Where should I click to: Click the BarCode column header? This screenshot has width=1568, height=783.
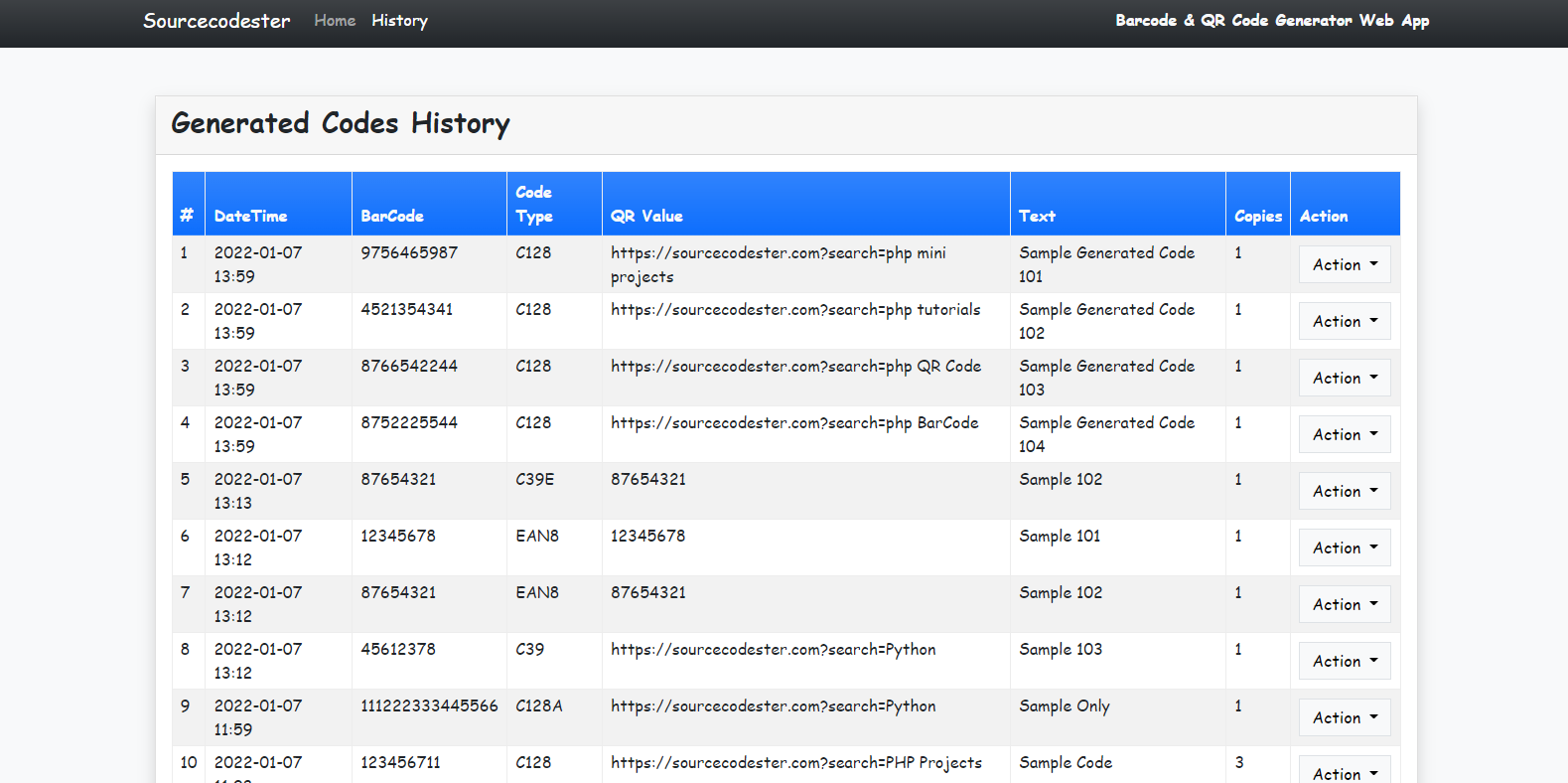click(429, 204)
